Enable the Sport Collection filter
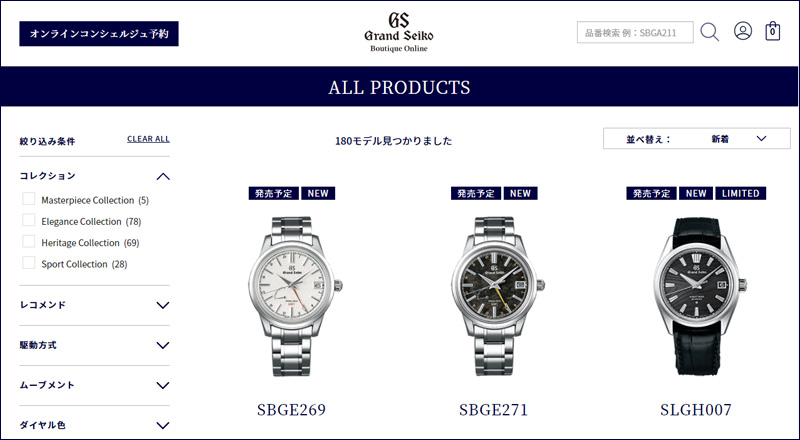Viewport: 800px width, 440px height. (x=29, y=263)
